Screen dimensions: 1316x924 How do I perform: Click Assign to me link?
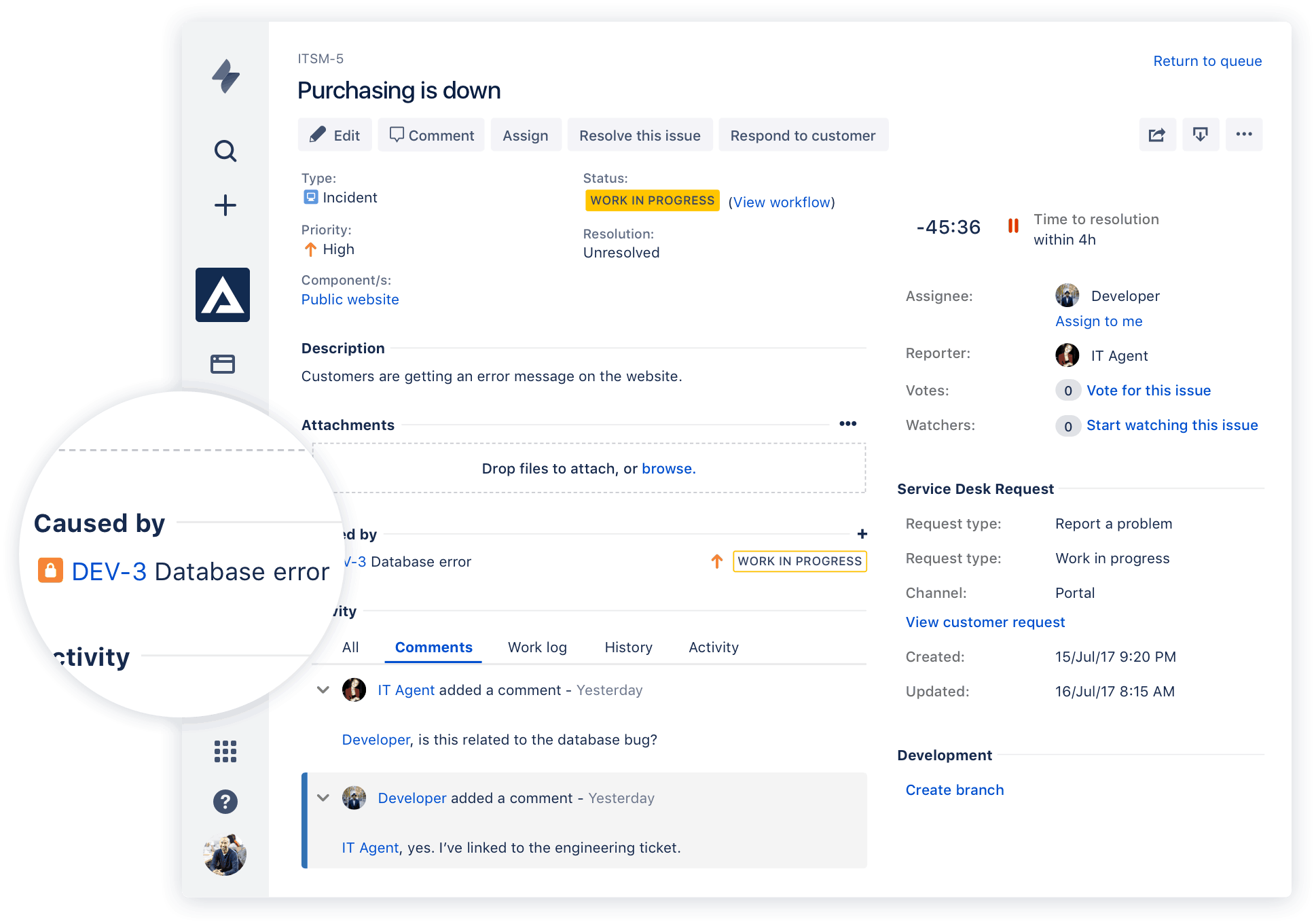click(1099, 321)
